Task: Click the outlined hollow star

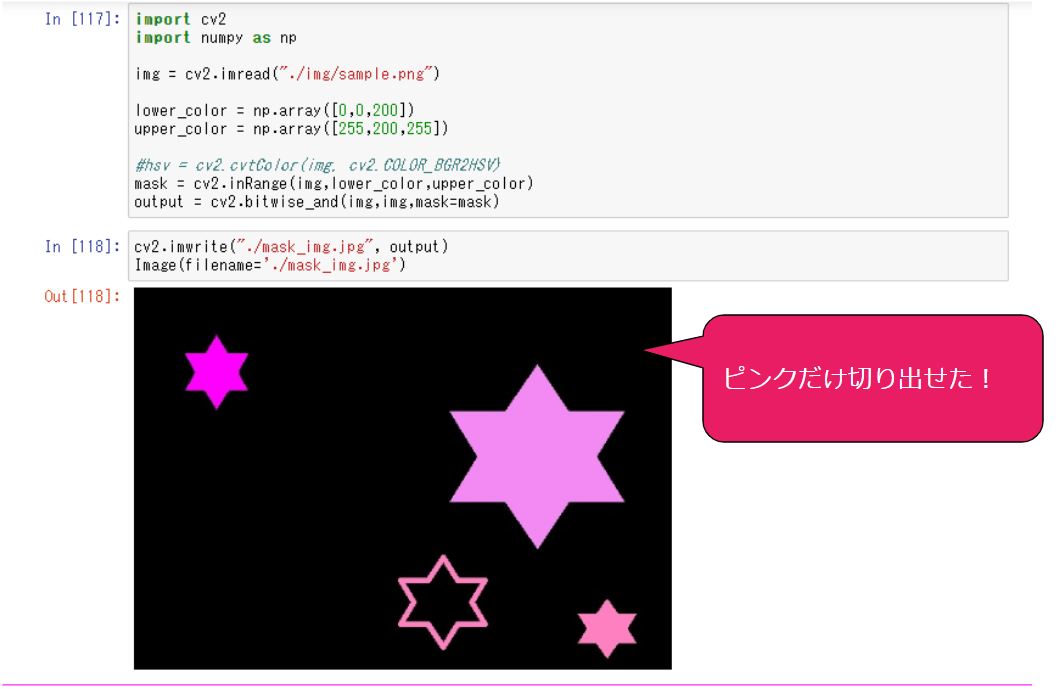Action: pyautogui.click(x=443, y=600)
